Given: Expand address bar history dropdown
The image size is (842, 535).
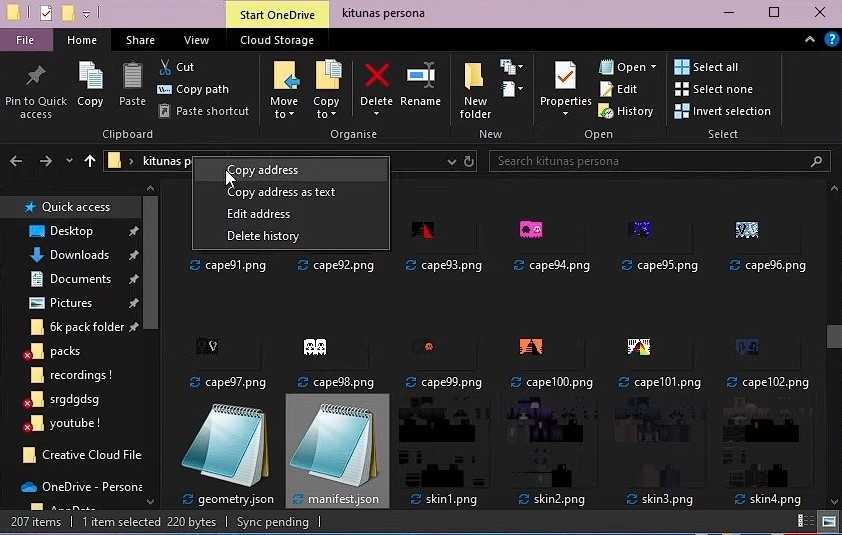Looking at the screenshot, I should pyautogui.click(x=452, y=161).
